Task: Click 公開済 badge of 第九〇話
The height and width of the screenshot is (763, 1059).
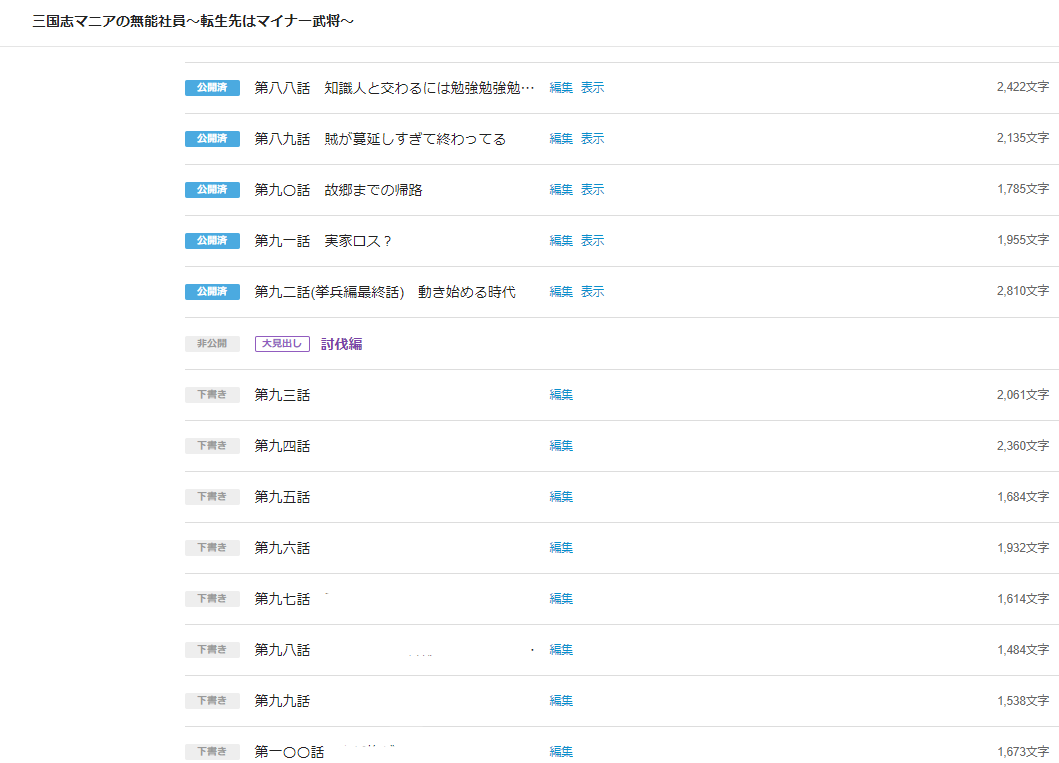Action: click(212, 190)
